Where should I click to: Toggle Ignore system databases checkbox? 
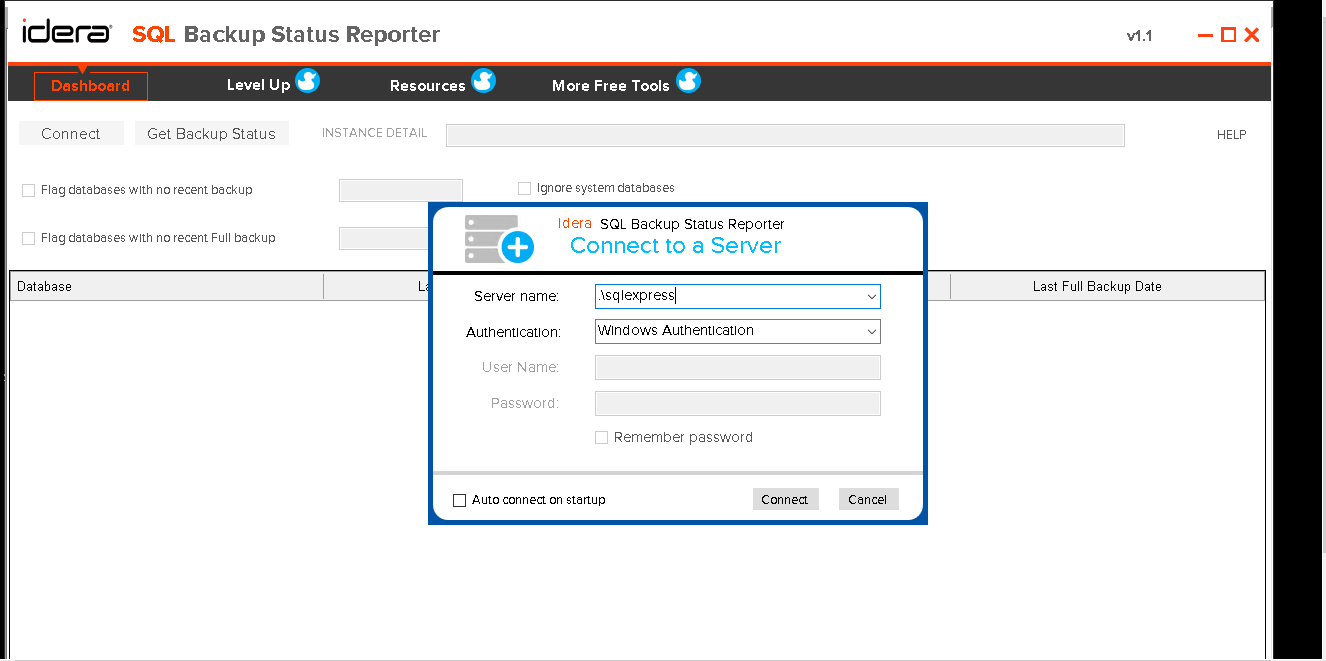(524, 188)
